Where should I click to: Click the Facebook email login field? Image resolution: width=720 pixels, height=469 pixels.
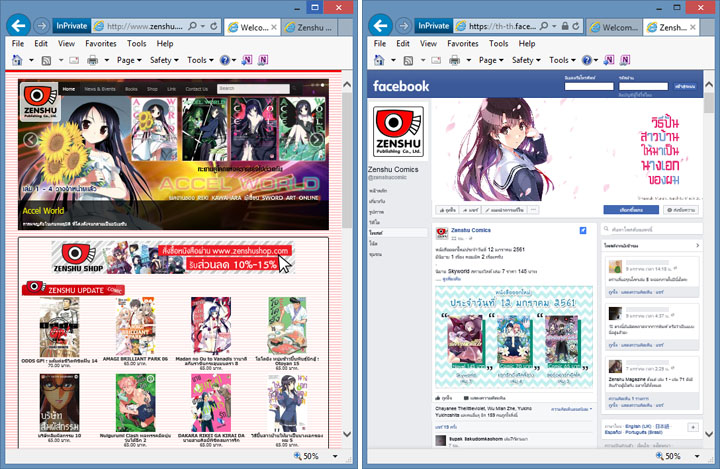[589, 86]
